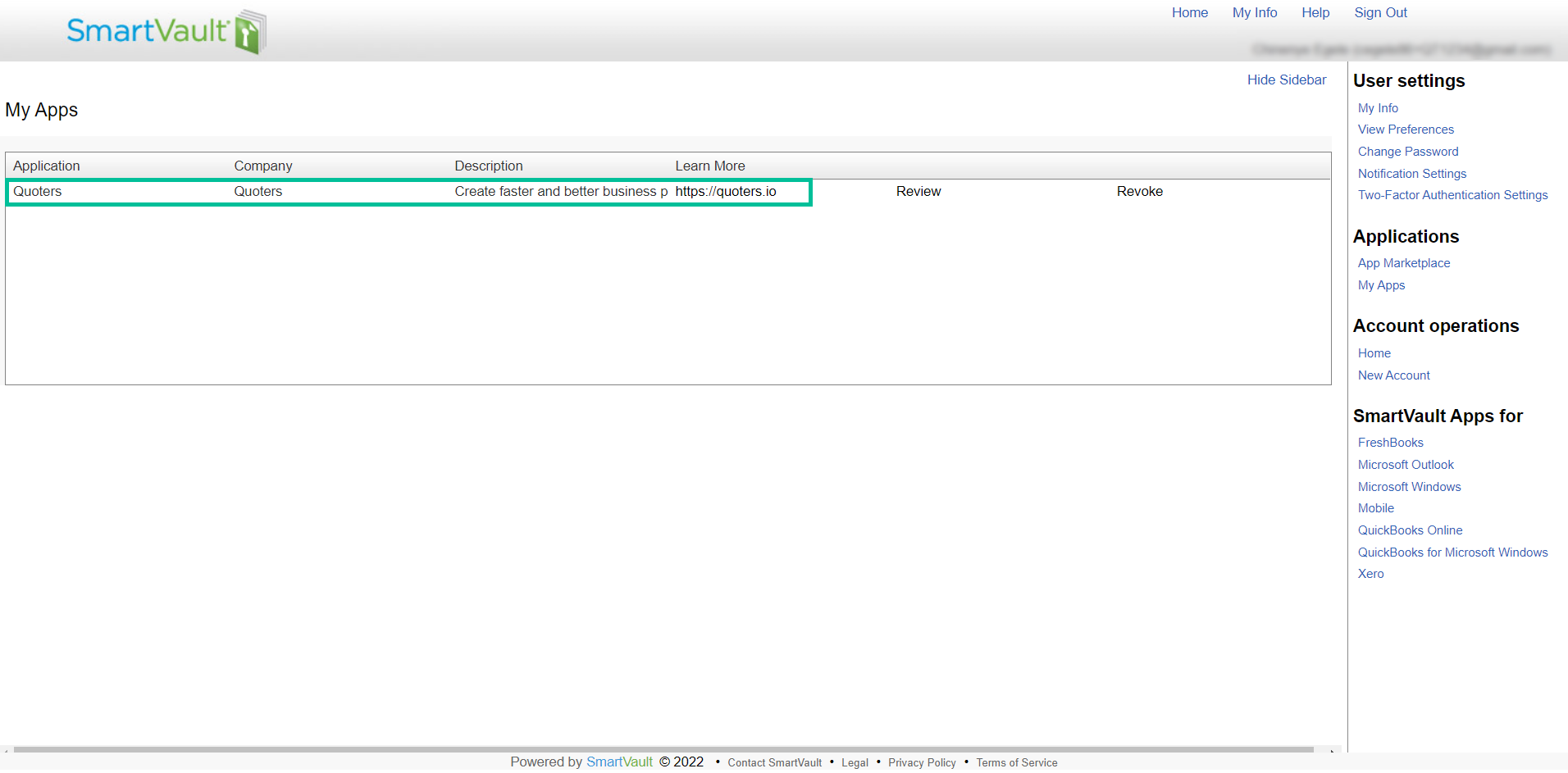Hide the sidebar
The width and height of the screenshot is (1568, 773).
pos(1286,80)
